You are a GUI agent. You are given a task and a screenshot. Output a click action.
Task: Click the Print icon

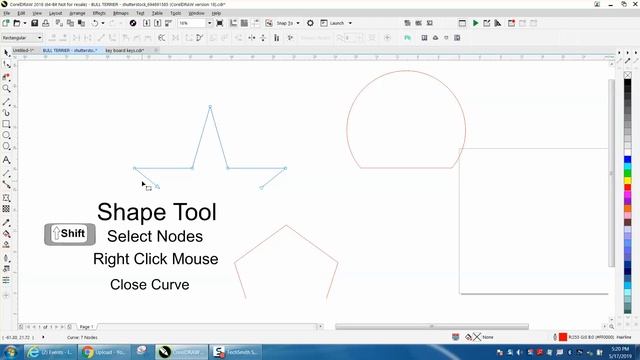(x=46, y=23)
